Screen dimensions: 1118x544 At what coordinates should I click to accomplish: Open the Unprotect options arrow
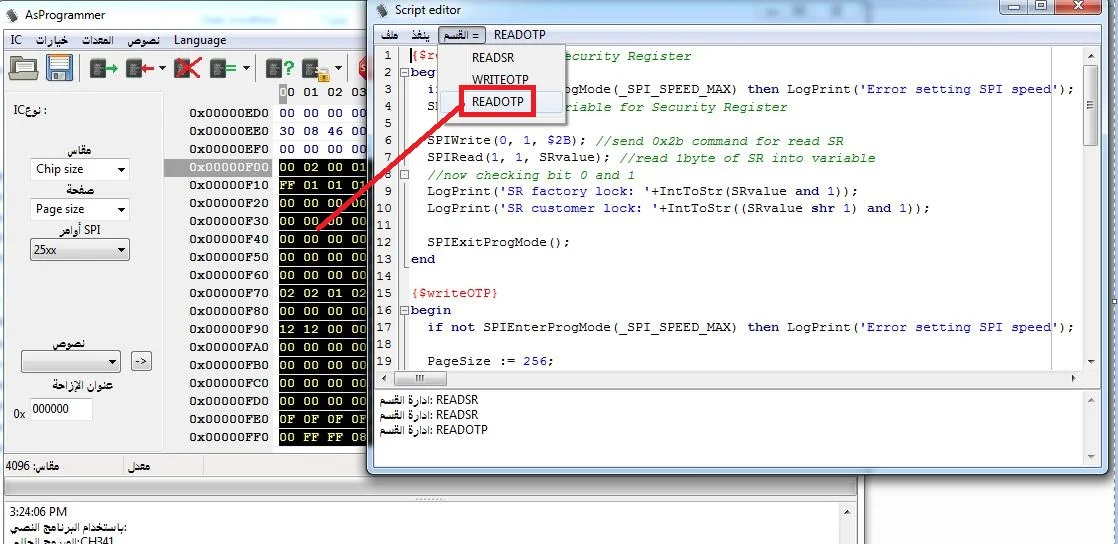(x=338, y=68)
